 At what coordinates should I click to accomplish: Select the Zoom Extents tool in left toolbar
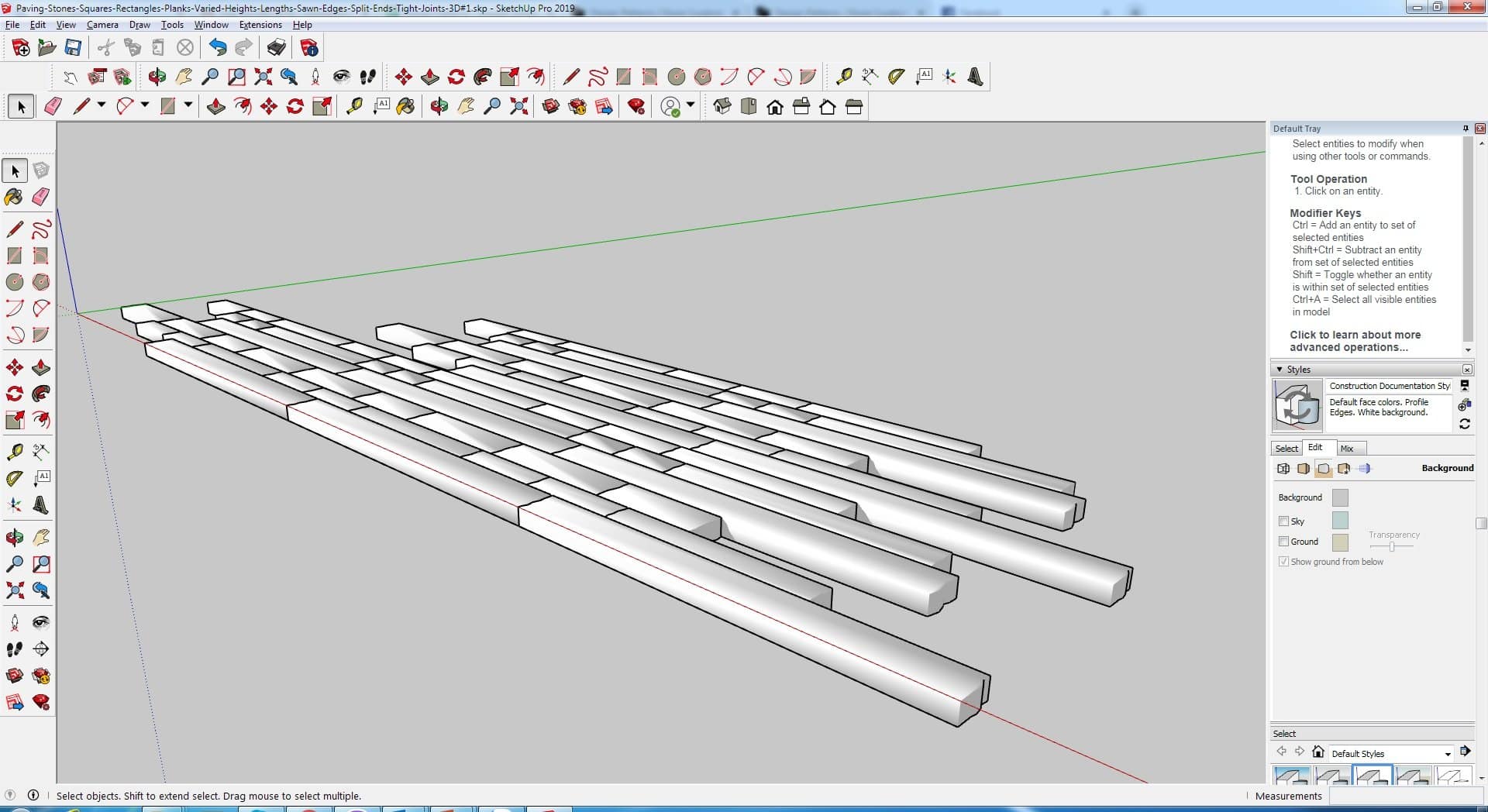[x=14, y=591]
